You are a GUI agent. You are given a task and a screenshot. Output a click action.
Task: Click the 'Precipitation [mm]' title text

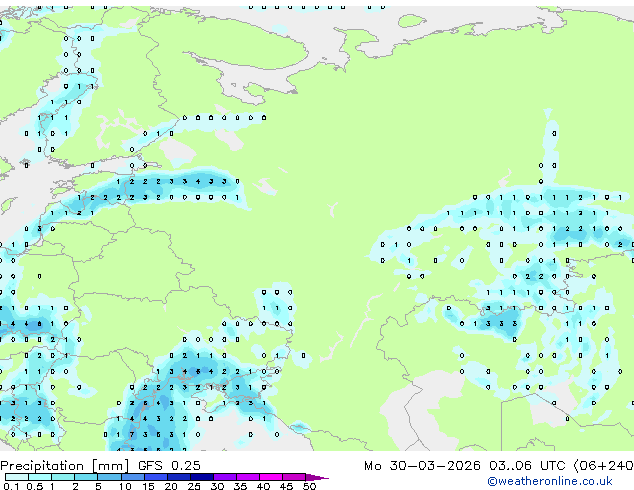pyautogui.click(x=65, y=466)
